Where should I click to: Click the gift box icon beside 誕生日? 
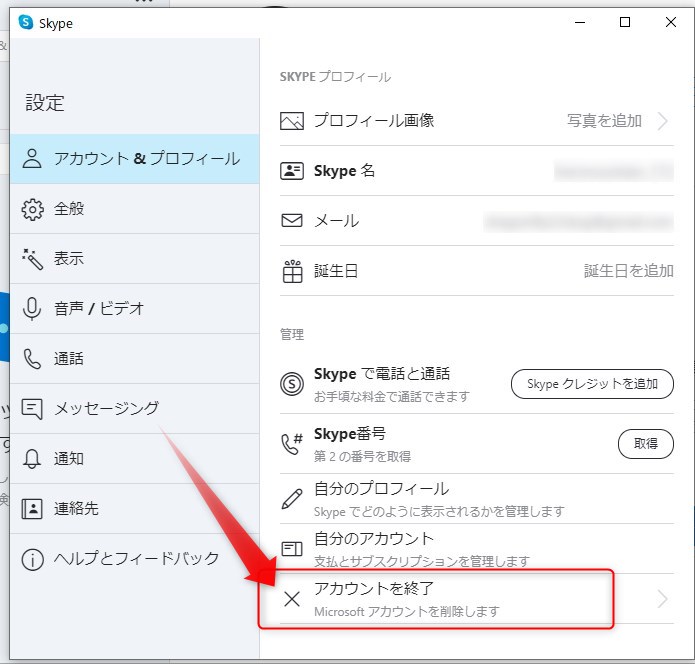click(292, 271)
